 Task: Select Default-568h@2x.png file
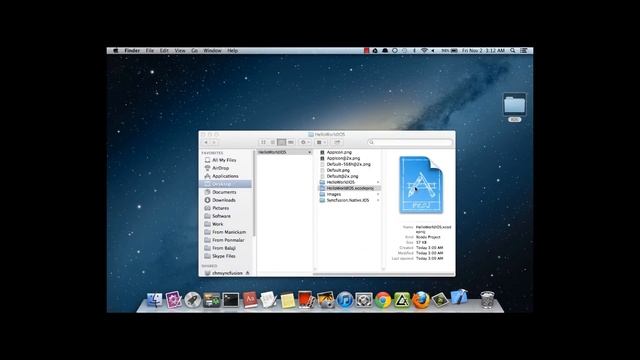coord(349,164)
